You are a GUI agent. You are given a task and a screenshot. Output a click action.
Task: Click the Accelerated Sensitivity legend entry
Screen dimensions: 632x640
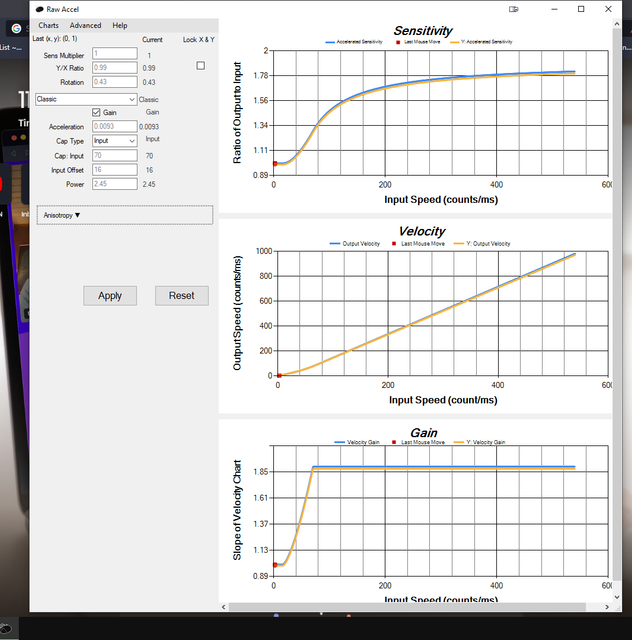354,42
